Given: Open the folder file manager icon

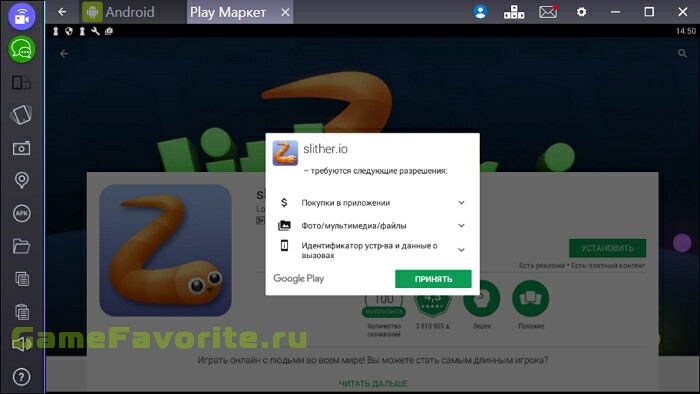Looking at the screenshot, I should (x=21, y=246).
